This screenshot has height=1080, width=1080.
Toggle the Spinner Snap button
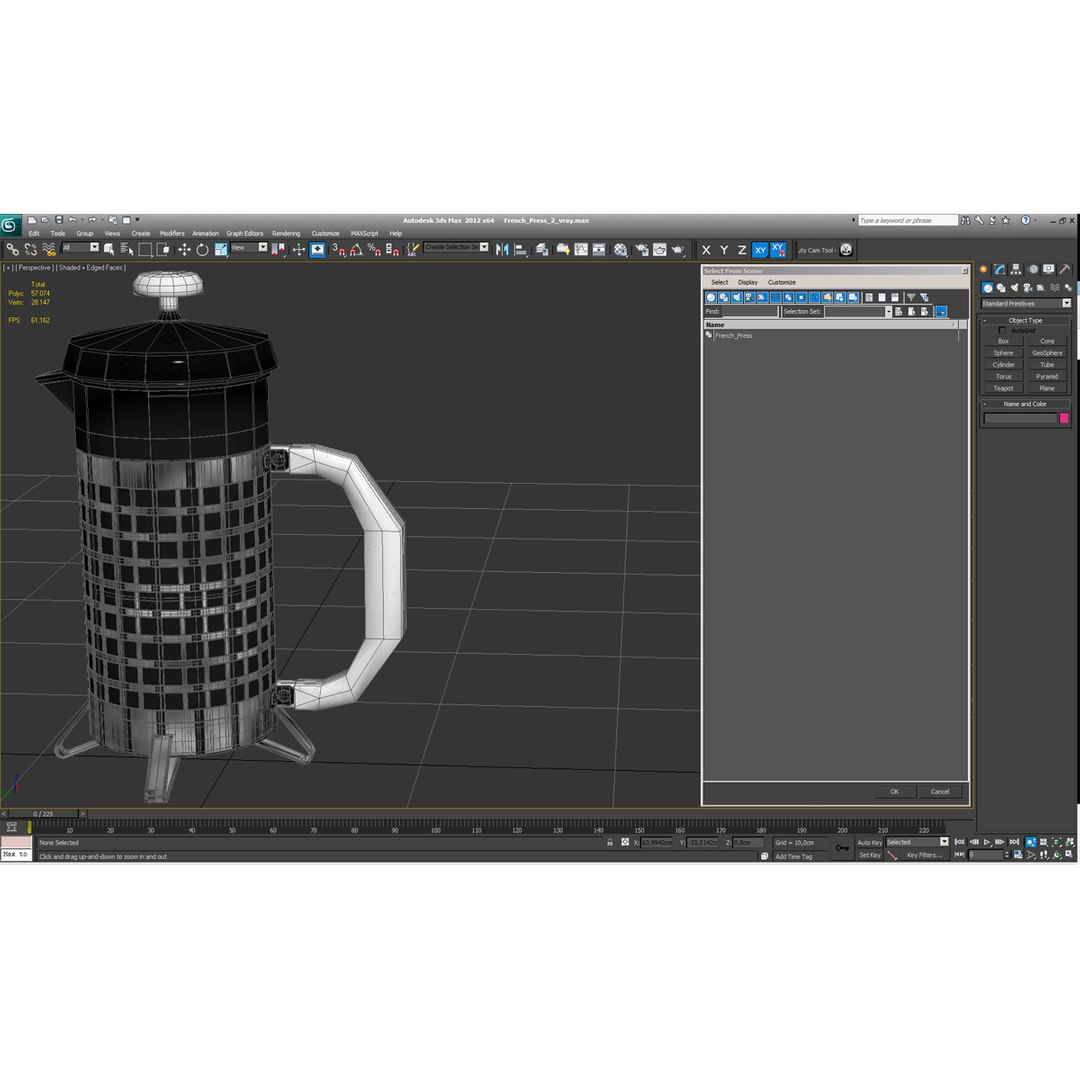(392, 249)
